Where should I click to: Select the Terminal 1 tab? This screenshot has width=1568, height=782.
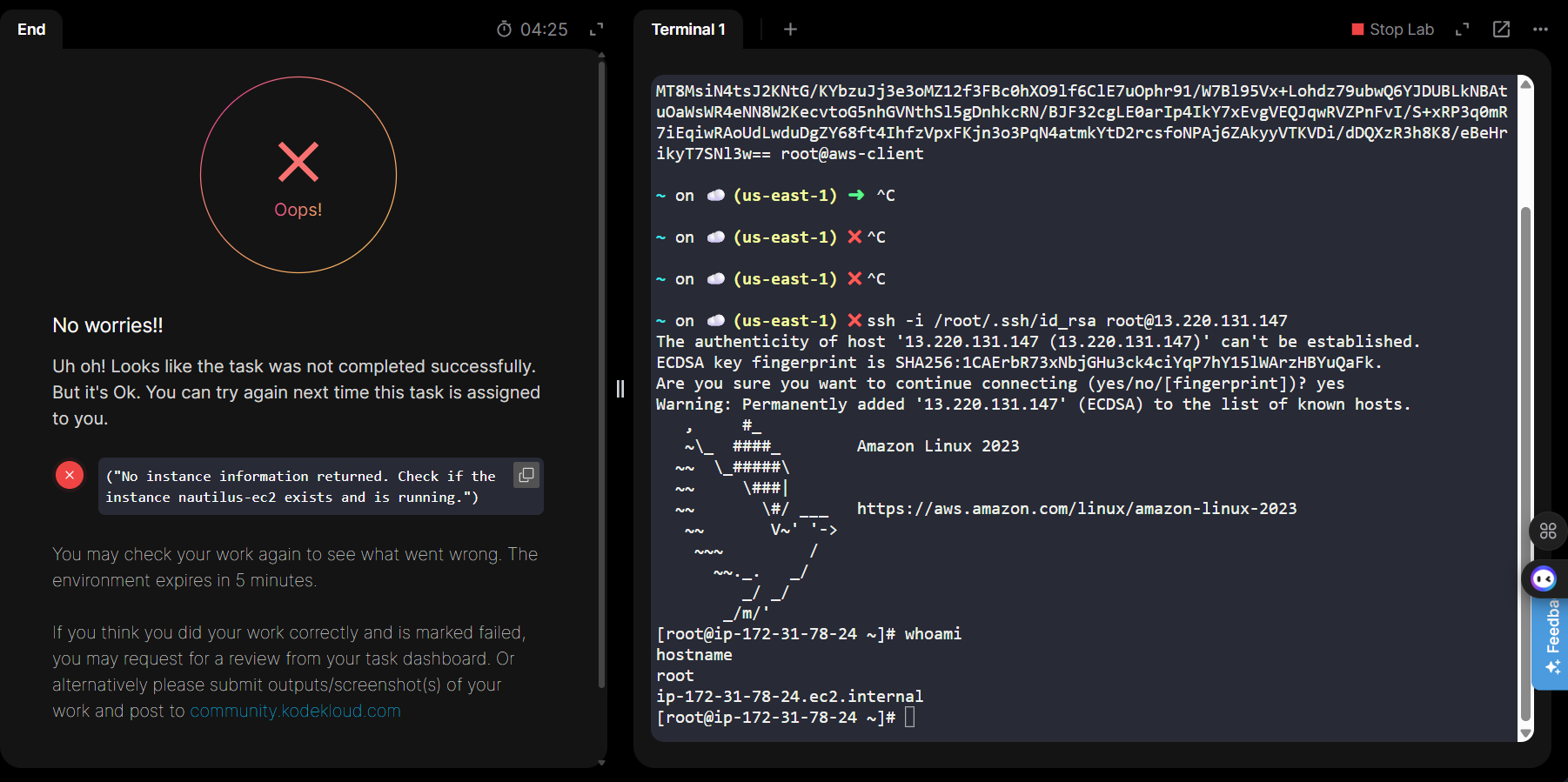coord(687,30)
